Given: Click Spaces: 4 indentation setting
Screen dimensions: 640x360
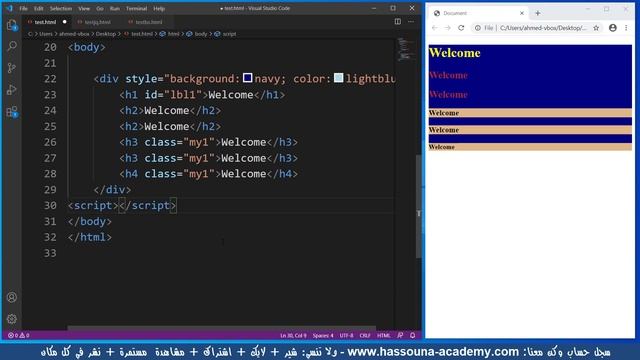Looking at the screenshot, I should point(323,336).
